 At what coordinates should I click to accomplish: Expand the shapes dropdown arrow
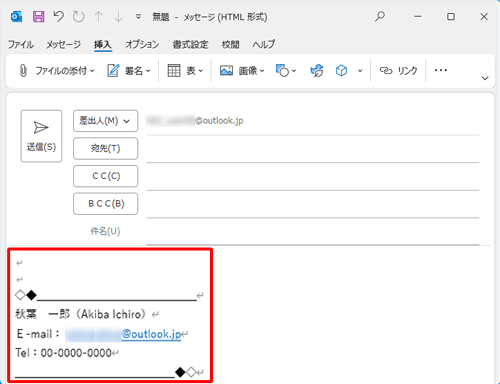click(294, 71)
